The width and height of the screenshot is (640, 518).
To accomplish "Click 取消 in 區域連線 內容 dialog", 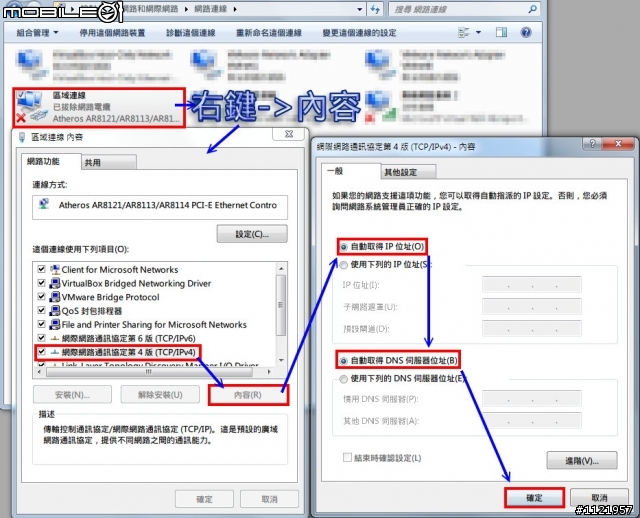I will click(269, 499).
